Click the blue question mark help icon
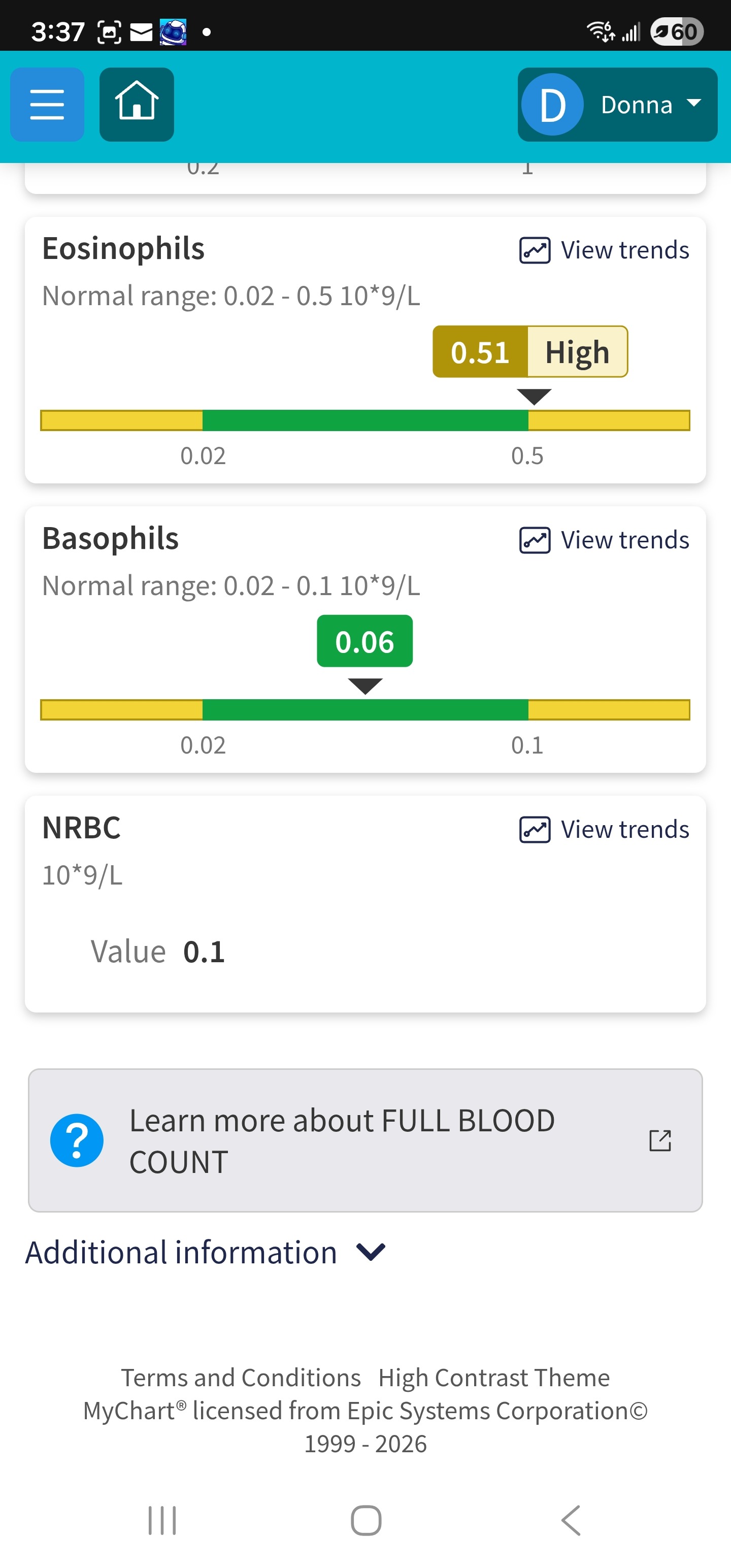This screenshot has width=731, height=1568. click(77, 1140)
